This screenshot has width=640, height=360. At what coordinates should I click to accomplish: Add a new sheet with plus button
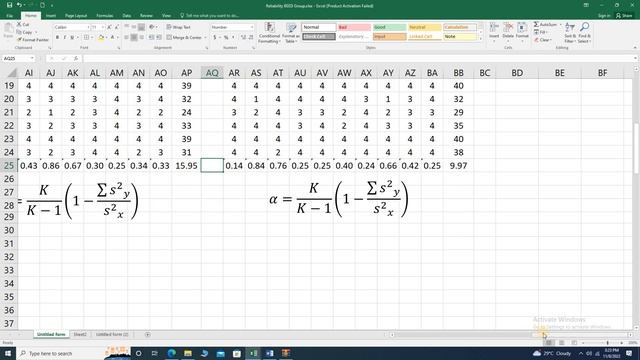(148, 334)
